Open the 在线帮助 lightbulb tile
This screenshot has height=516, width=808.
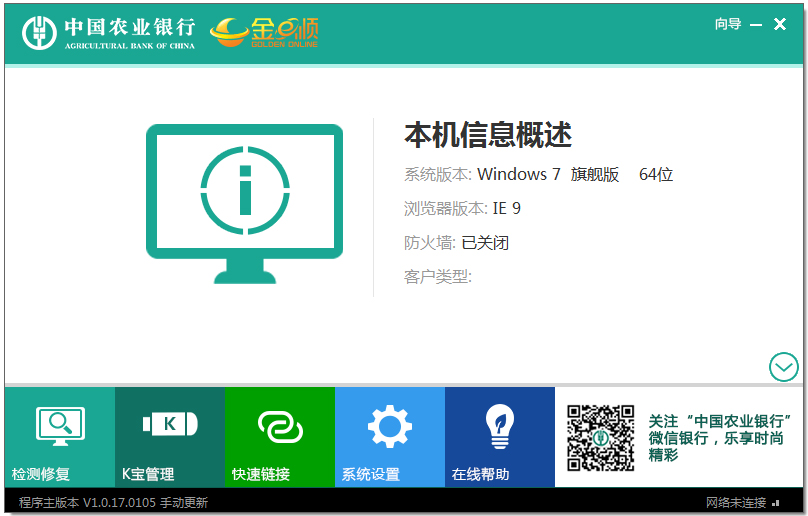coord(499,437)
